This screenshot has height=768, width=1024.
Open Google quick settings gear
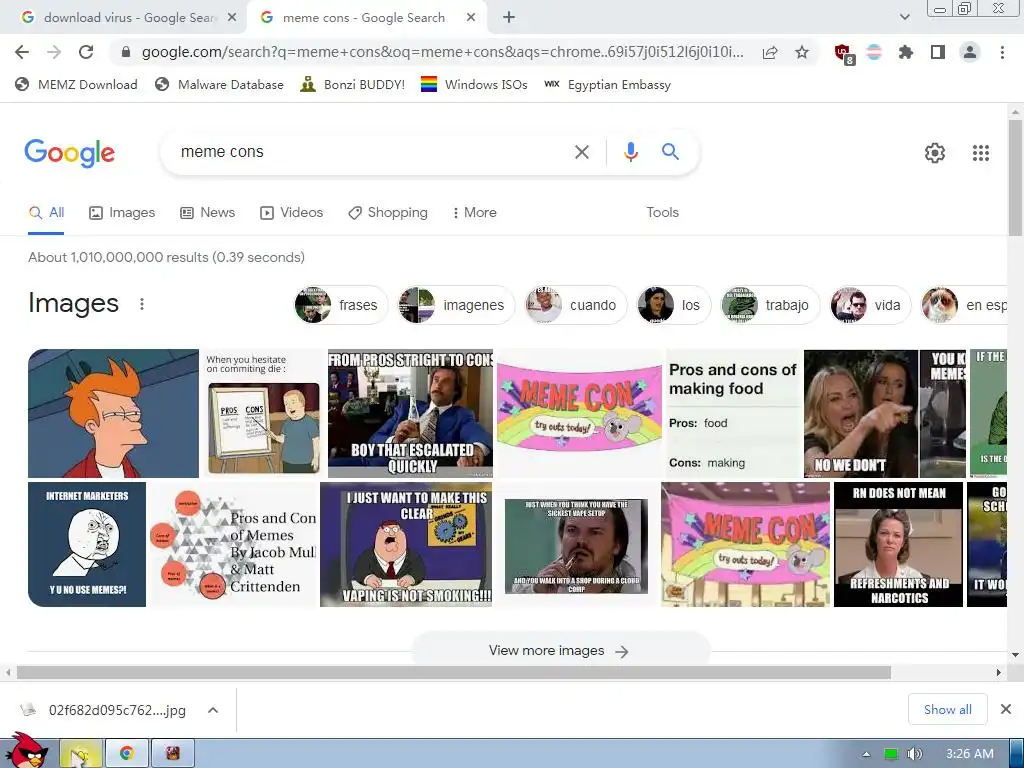[935, 153]
